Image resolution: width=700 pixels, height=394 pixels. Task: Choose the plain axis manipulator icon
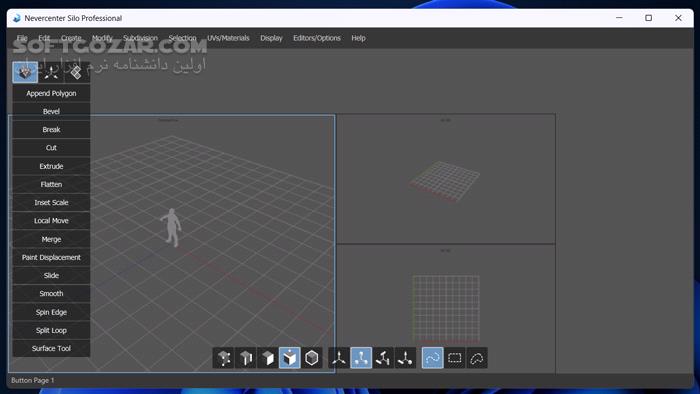click(339, 358)
